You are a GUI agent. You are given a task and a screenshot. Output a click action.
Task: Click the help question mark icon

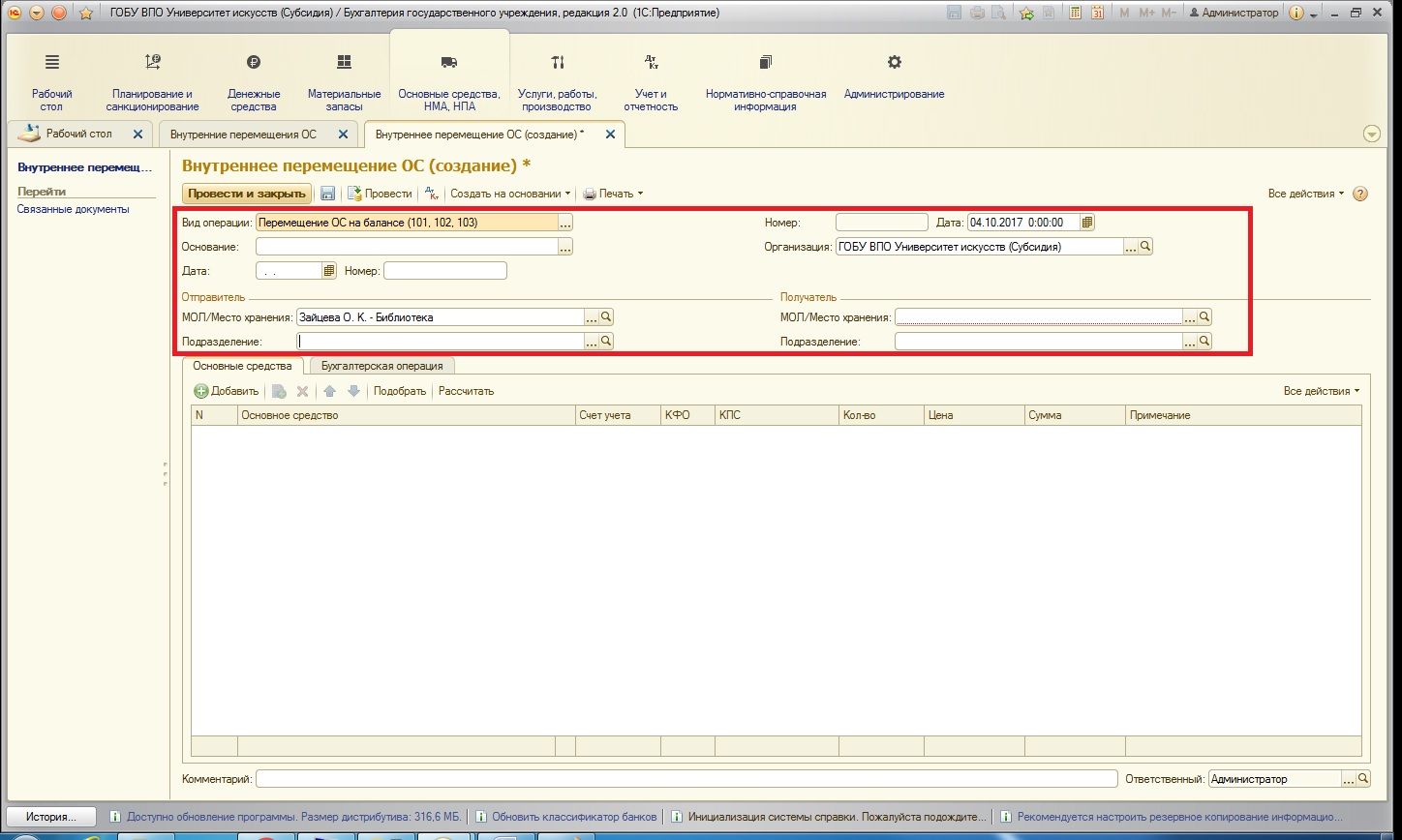coord(1360,194)
